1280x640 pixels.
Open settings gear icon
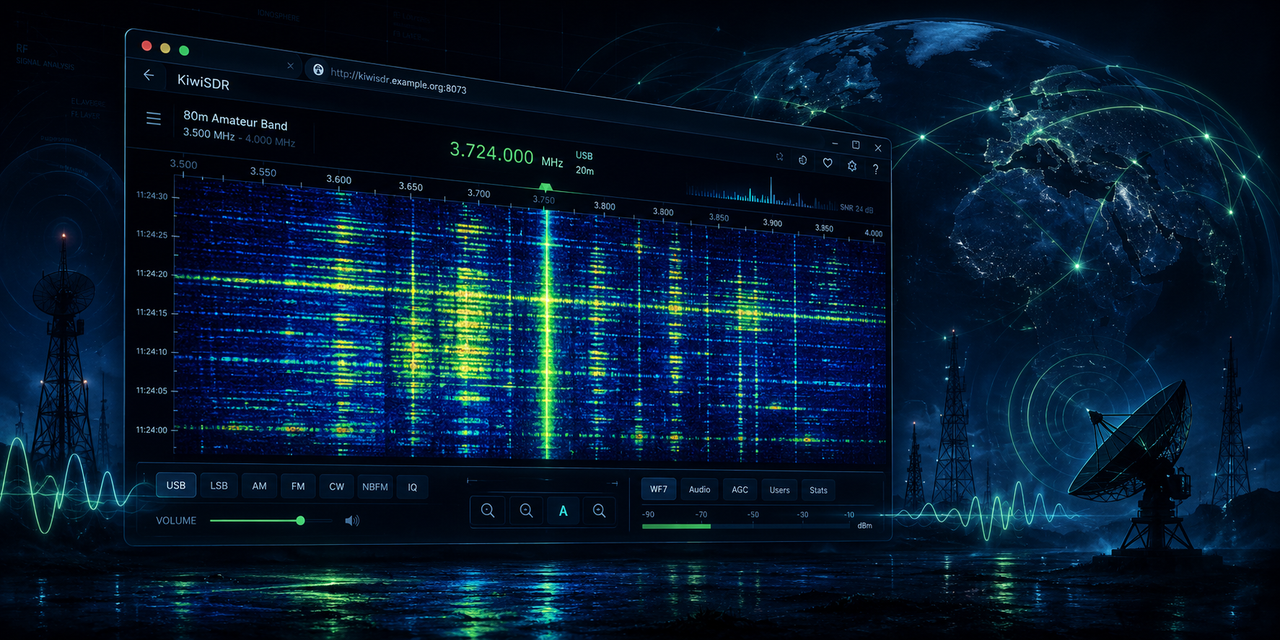(852, 165)
